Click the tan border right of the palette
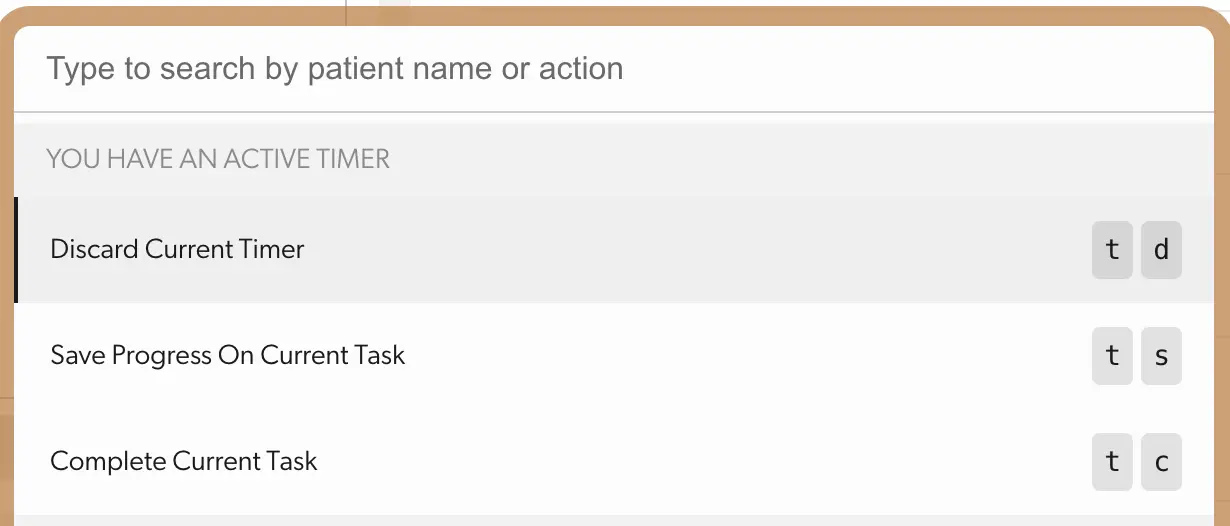The image size is (1230, 526). point(1222,300)
